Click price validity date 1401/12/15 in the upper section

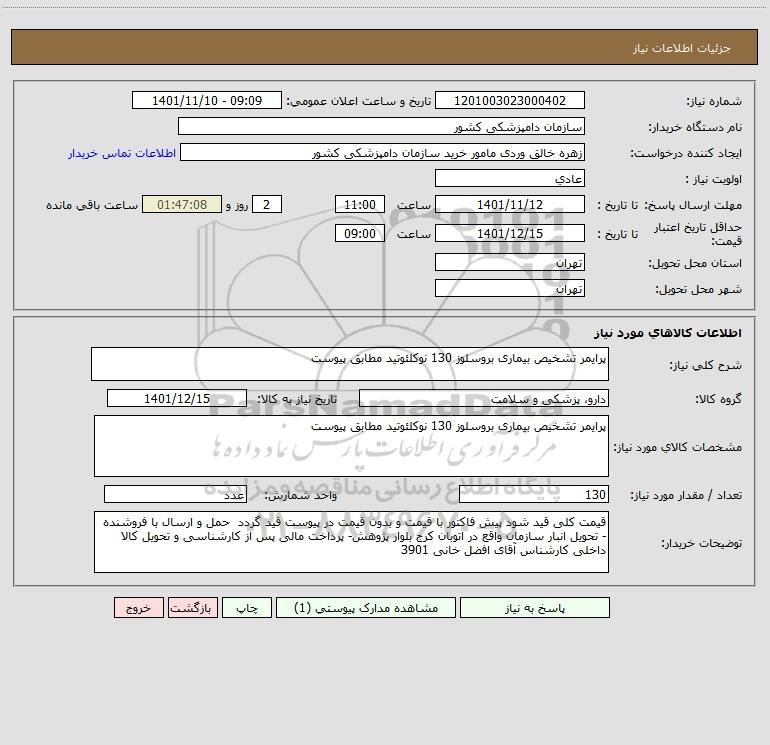point(510,233)
